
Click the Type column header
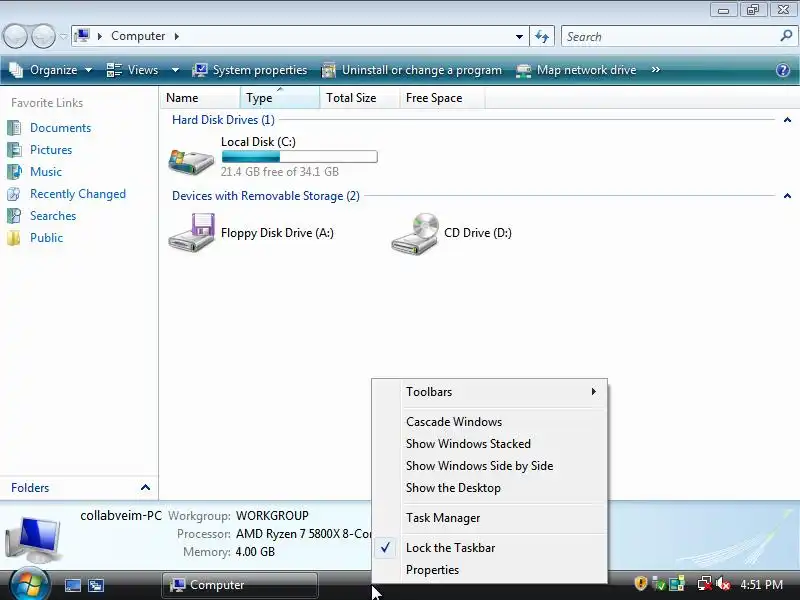click(280, 97)
